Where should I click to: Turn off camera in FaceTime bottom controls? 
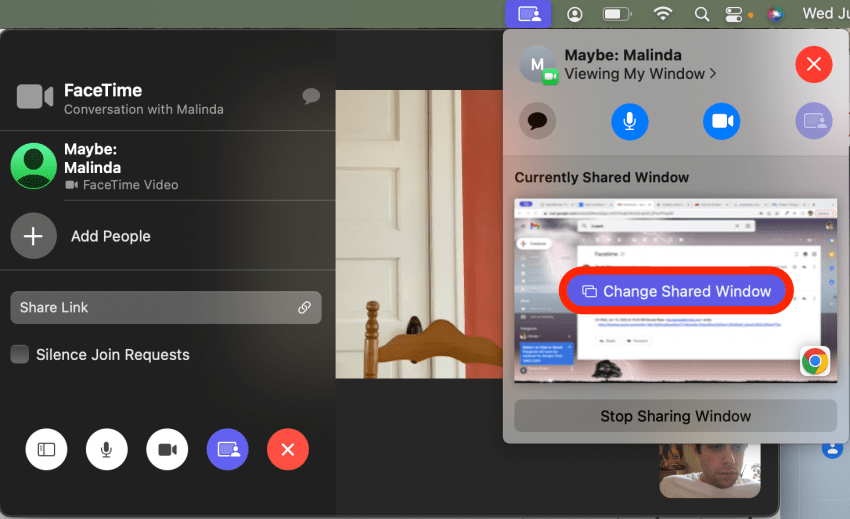[x=167, y=450]
